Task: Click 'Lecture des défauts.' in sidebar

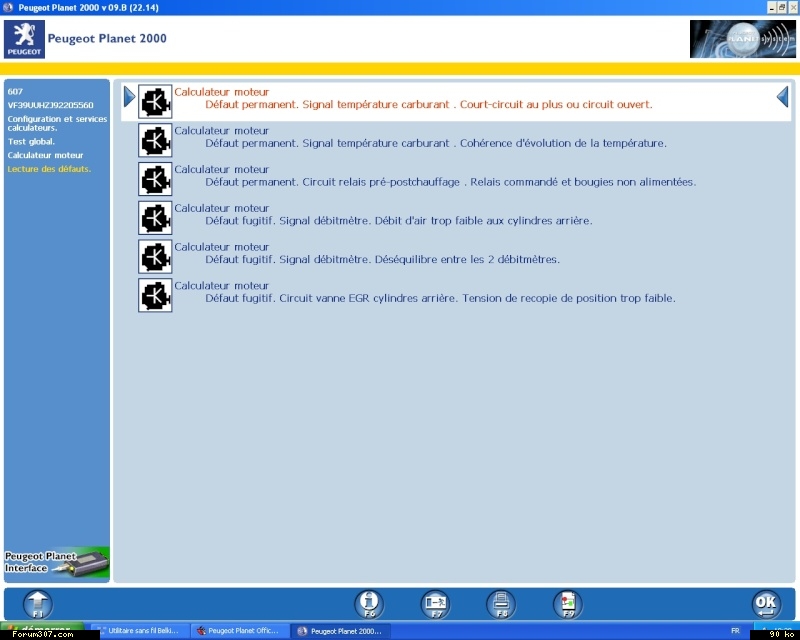Action: pyautogui.click(x=49, y=169)
